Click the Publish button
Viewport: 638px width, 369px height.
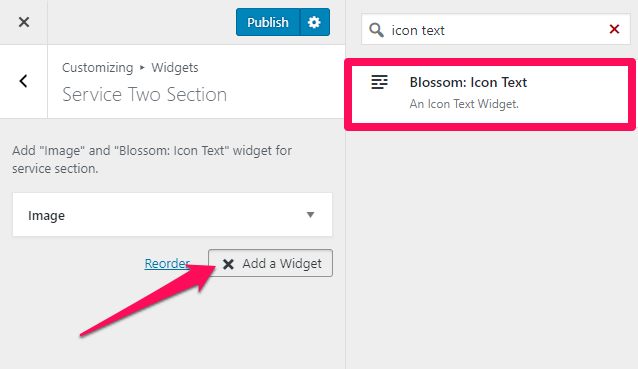tap(268, 22)
